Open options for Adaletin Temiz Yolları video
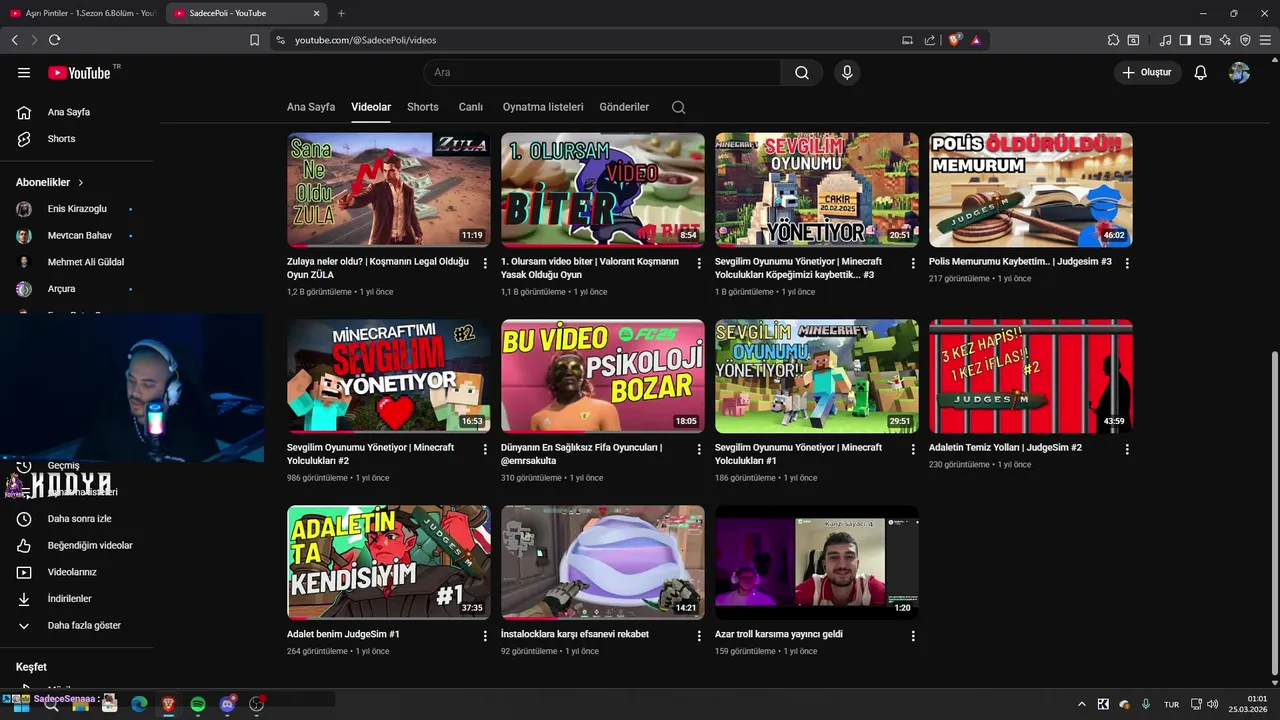Viewport: 1280px width, 720px height. tap(1127, 449)
